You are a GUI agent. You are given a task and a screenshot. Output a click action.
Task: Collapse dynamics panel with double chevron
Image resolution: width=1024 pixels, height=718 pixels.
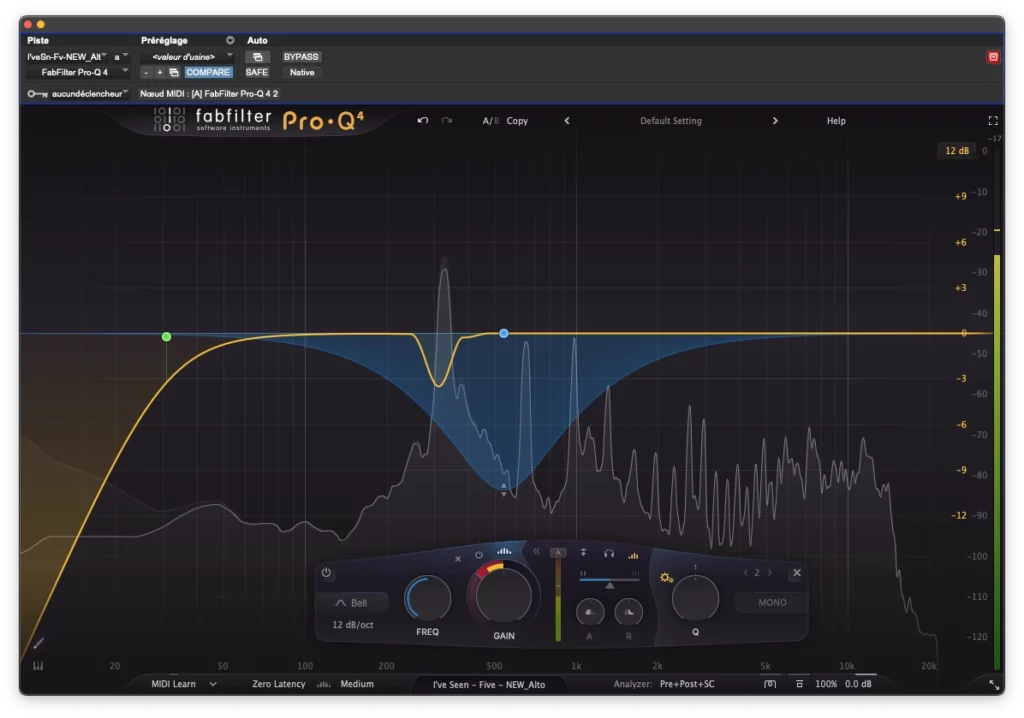[x=536, y=551]
